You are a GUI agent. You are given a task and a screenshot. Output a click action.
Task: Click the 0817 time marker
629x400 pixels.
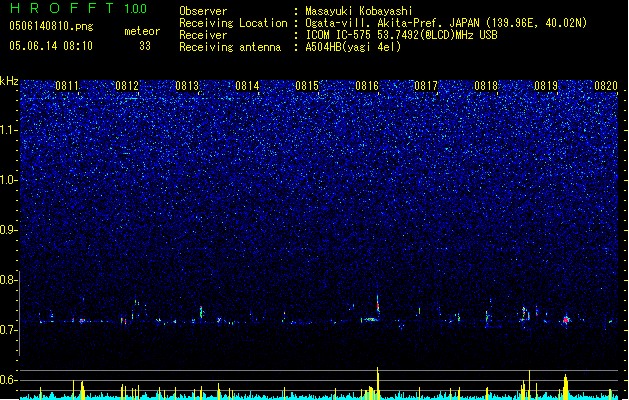pyautogui.click(x=426, y=86)
